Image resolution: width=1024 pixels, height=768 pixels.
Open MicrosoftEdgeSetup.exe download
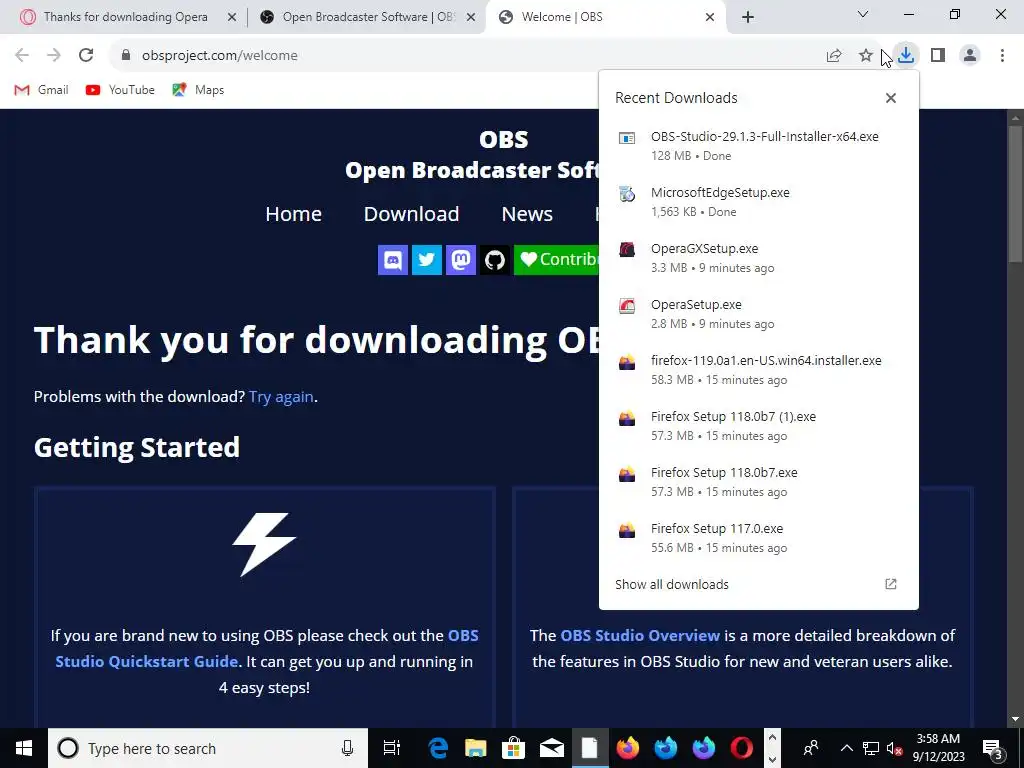point(758,202)
